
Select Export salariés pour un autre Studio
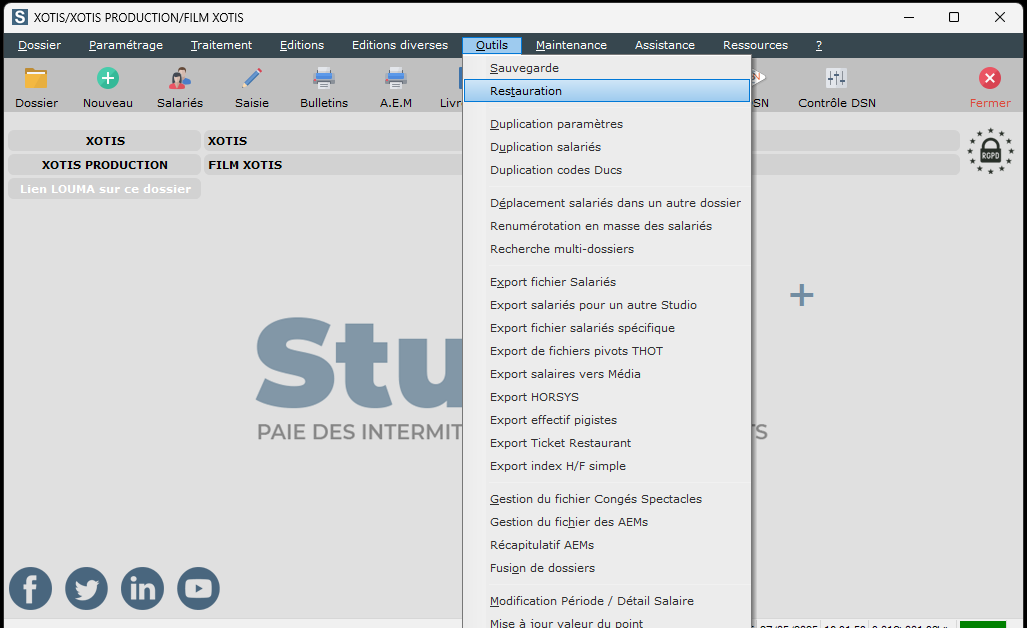[607, 305]
